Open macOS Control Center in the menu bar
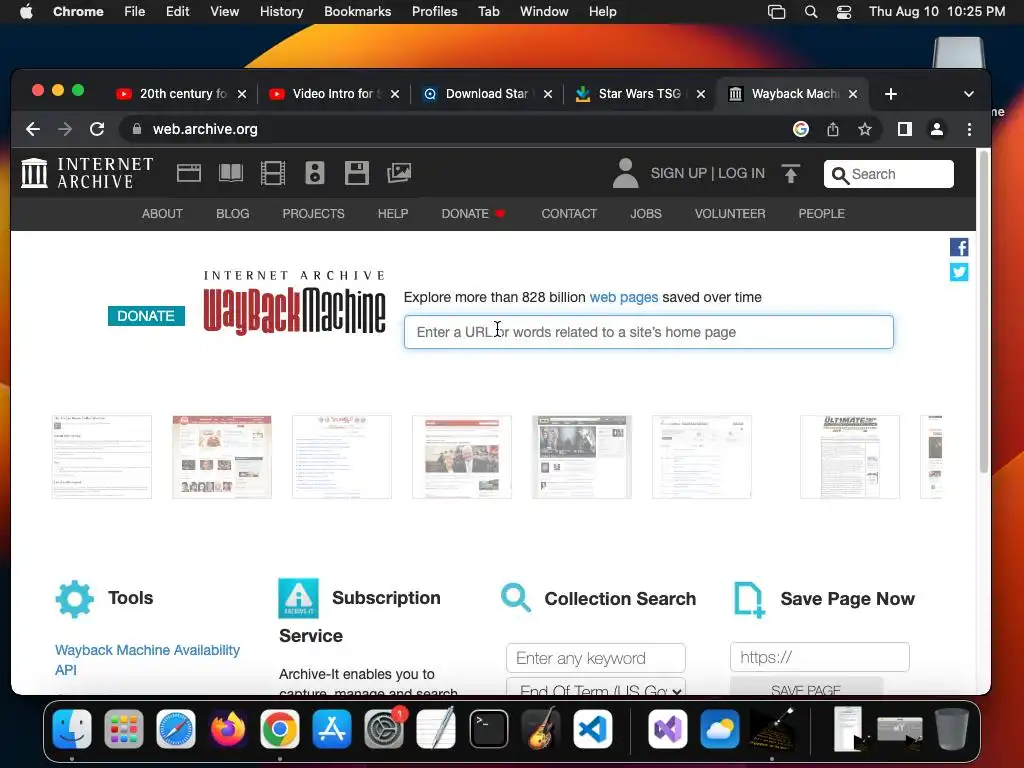The image size is (1024, 768). tap(844, 12)
